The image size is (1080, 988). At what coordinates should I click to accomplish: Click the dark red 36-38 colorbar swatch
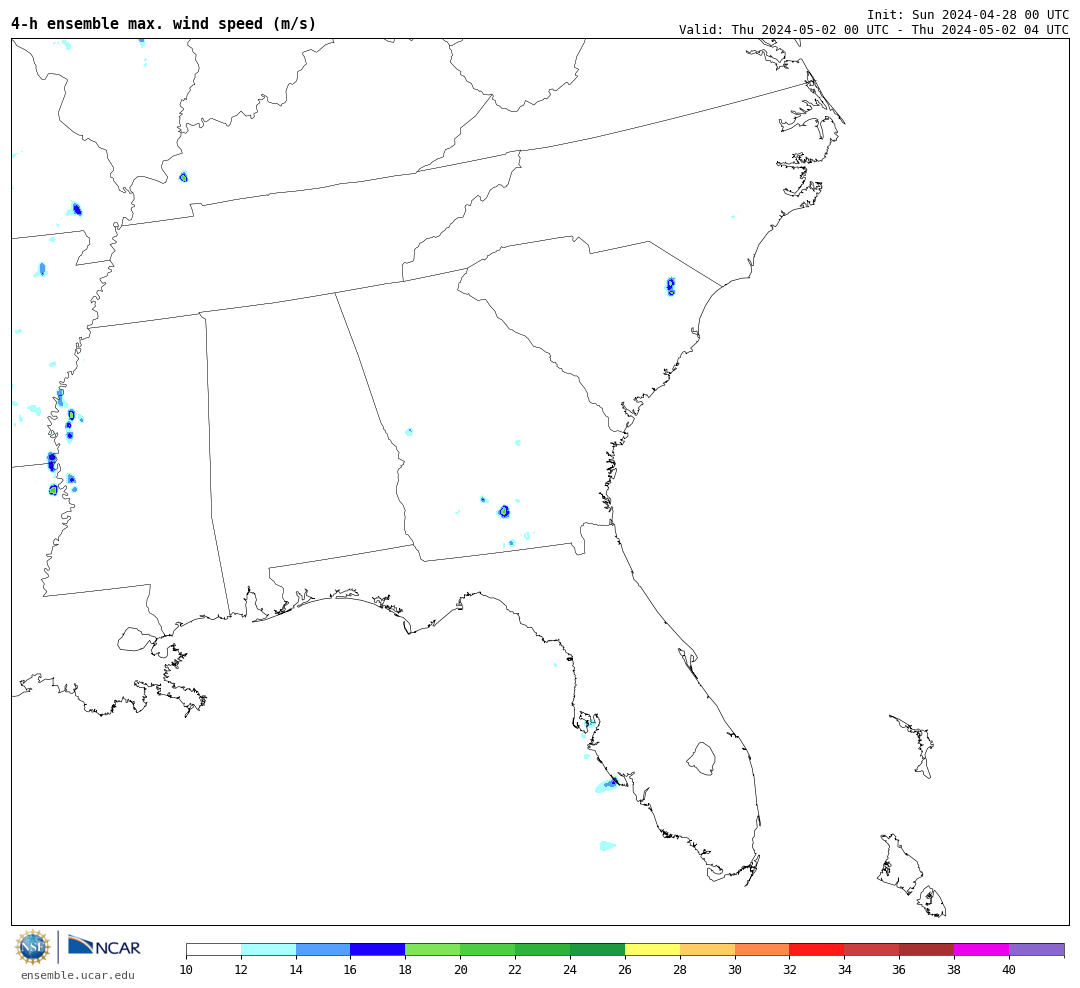click(x=926, y=949)
